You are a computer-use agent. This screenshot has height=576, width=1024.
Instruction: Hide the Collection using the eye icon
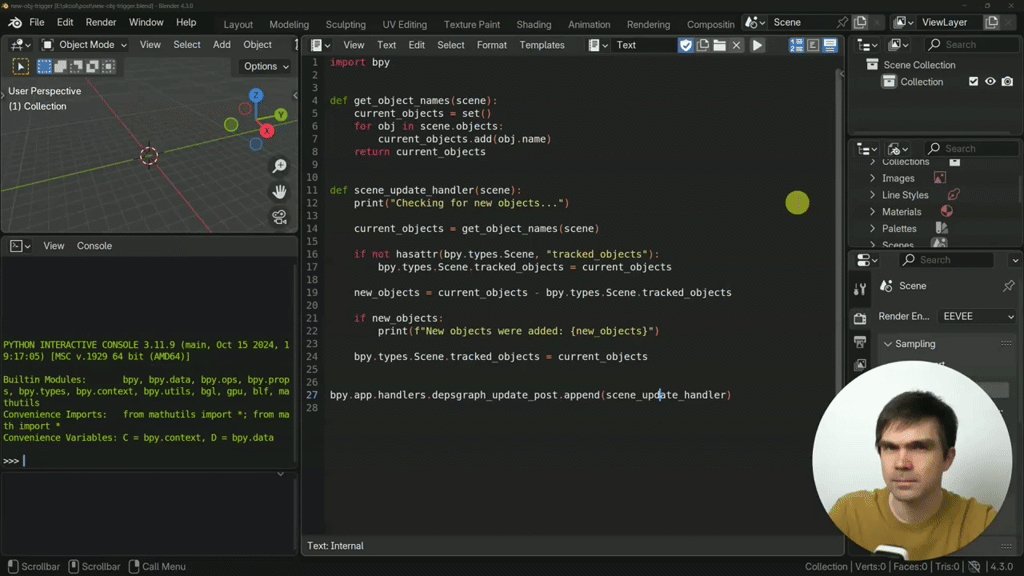(990, 81)
